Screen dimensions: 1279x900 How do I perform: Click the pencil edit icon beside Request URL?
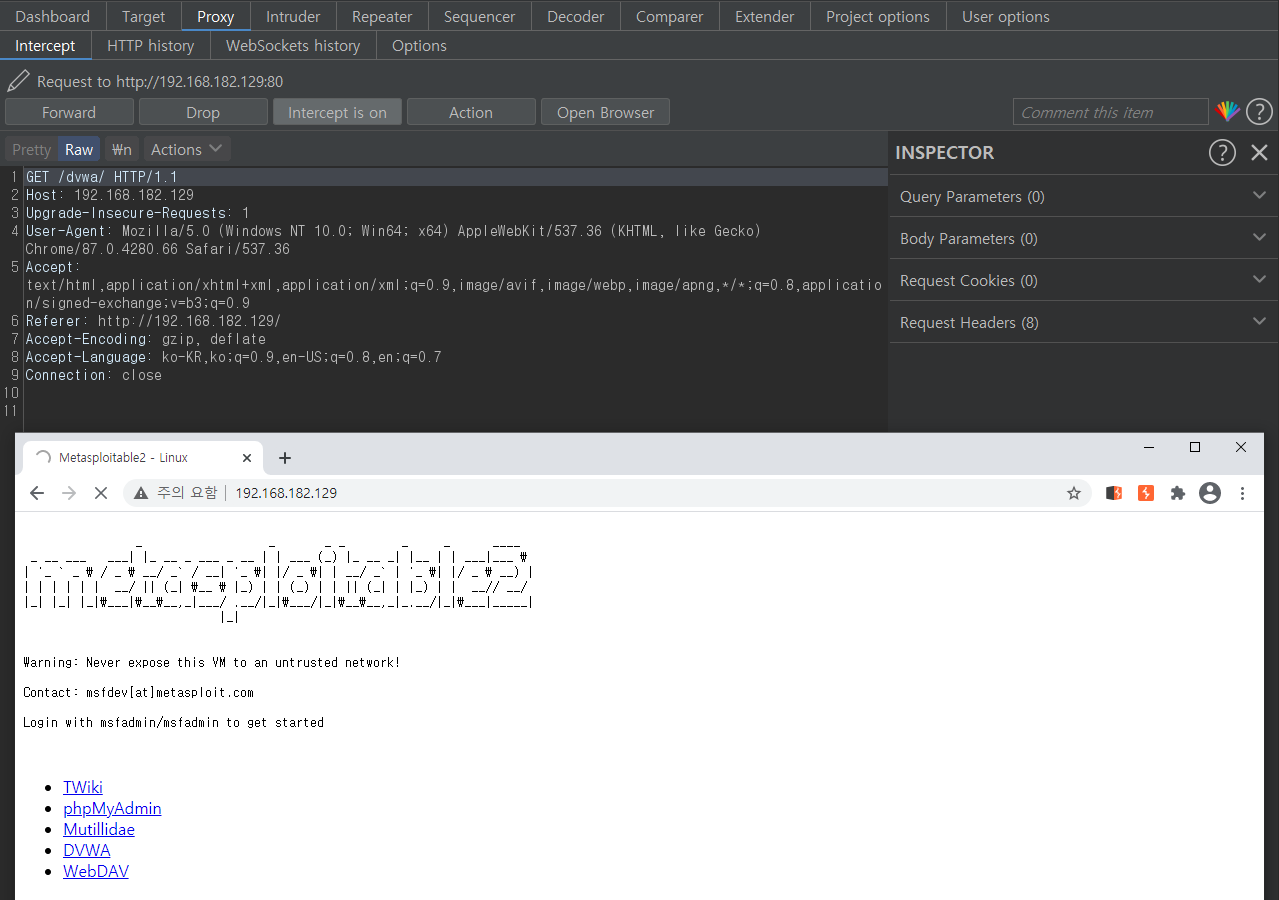(18, 81)
